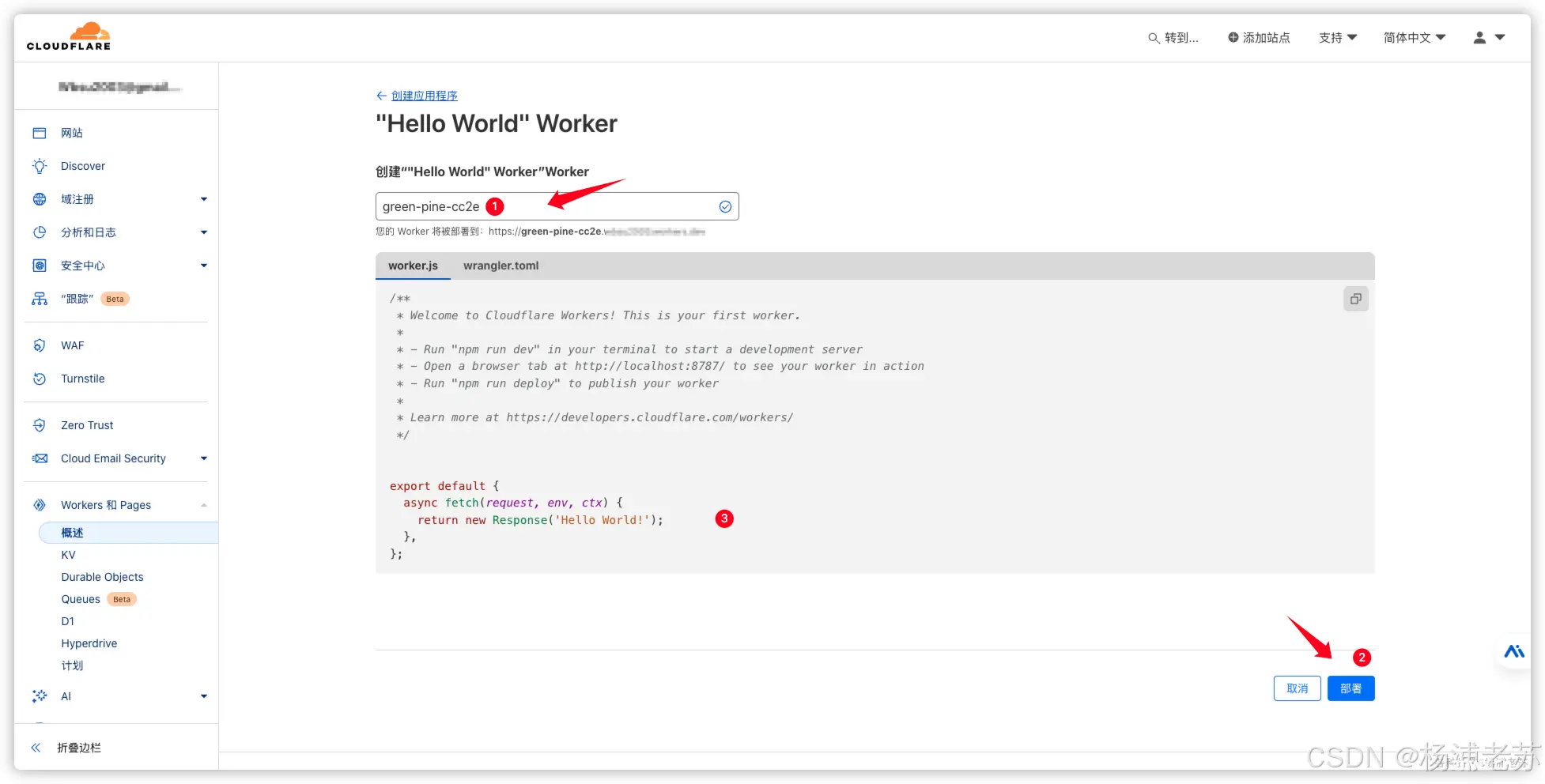The image size is (1545, 784).
Task: Click the AI sparkle icon
Action: (40, 696)
